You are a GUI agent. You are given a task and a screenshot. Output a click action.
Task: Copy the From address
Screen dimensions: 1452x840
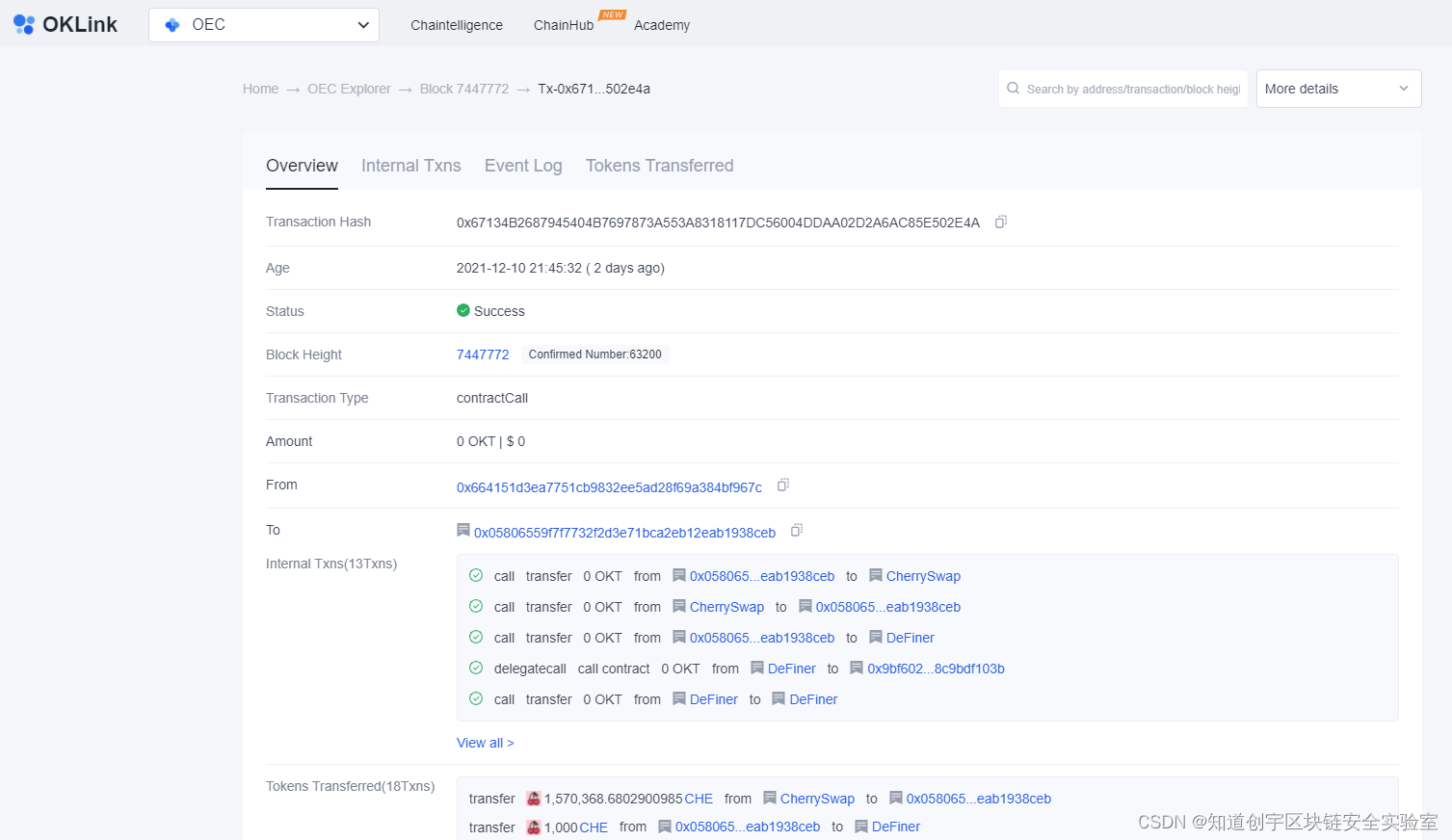pyautogui.click(x=783, y=485)
